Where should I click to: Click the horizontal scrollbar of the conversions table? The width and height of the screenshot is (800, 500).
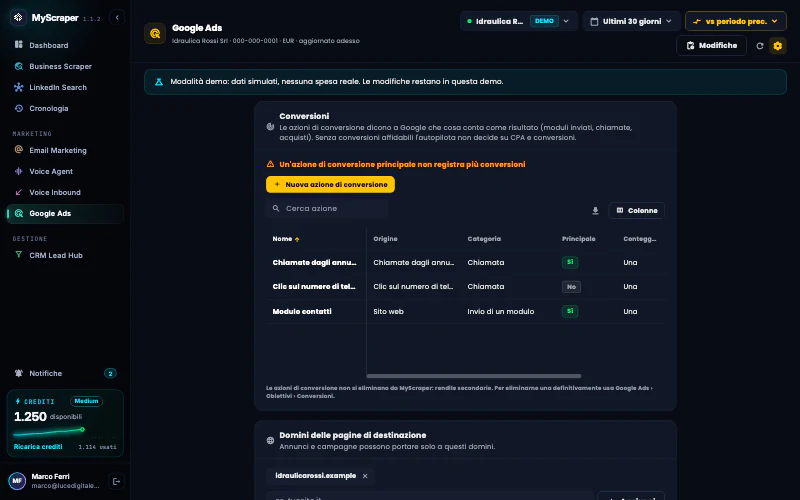(473, 376)
